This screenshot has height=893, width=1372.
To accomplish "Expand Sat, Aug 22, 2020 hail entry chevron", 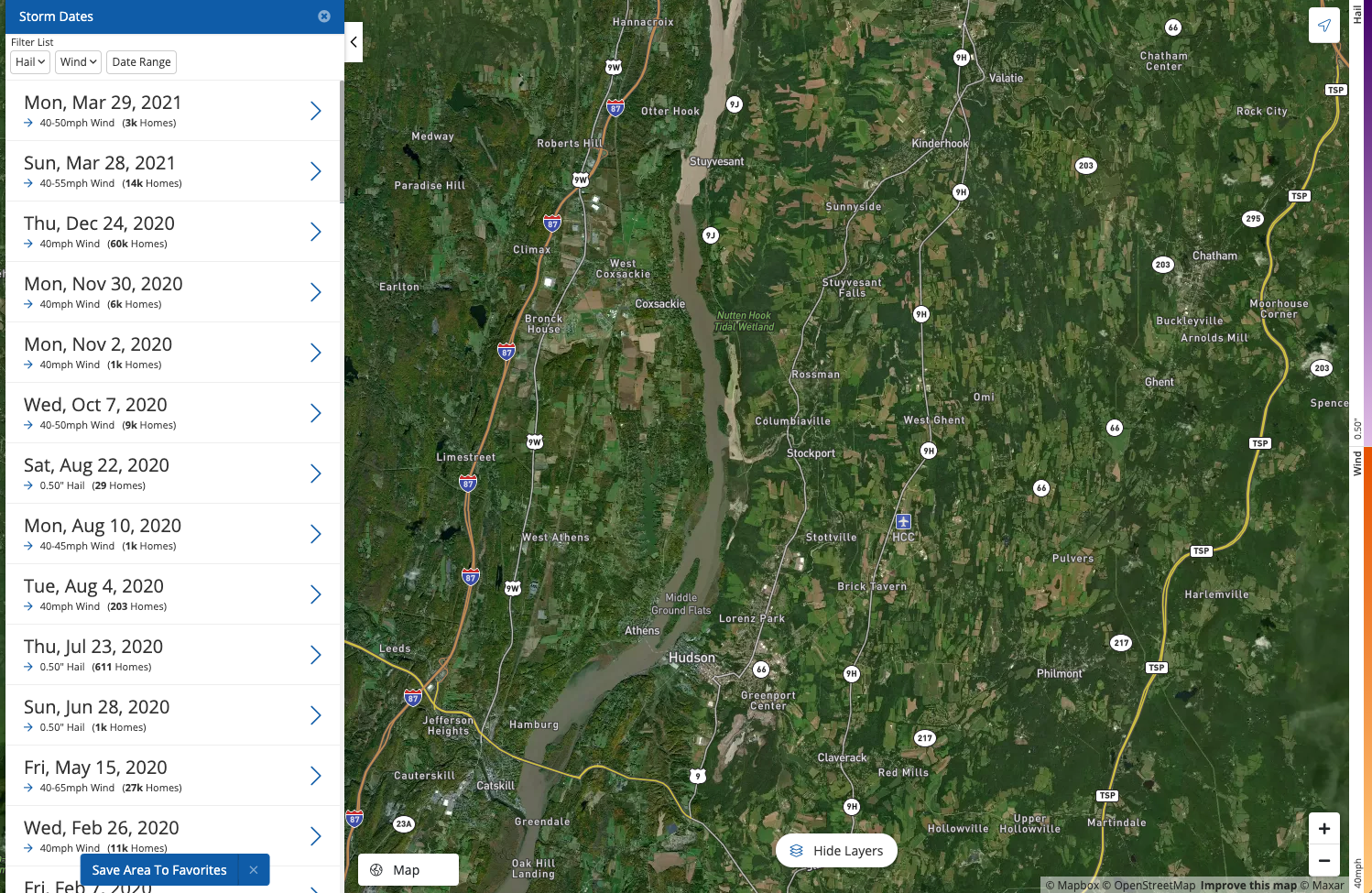I will 316,474.
